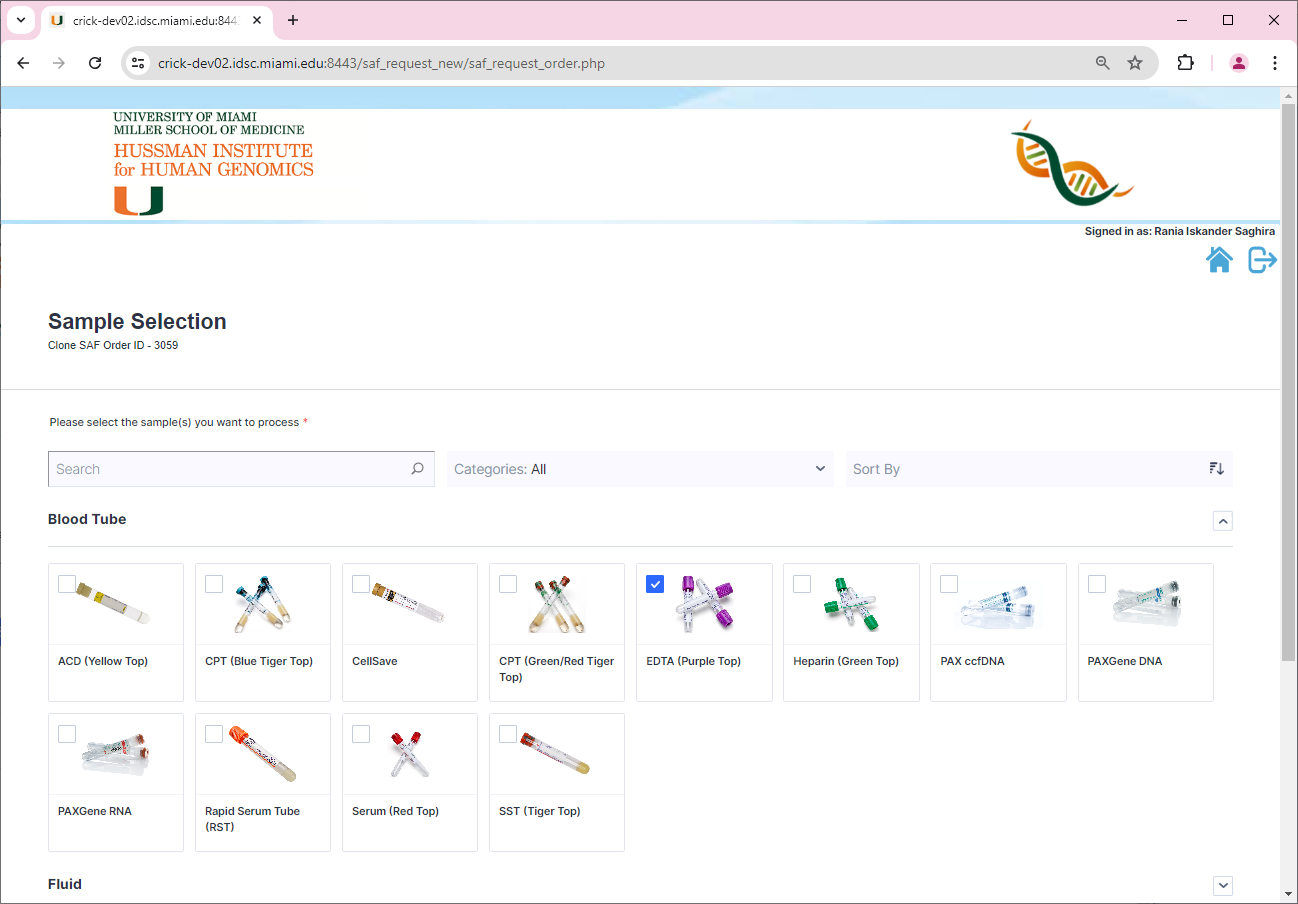This screenshot has width=1298, height=904.
Task: Switch to the crick-dev02 browser tab
Action: pos(150,20)
